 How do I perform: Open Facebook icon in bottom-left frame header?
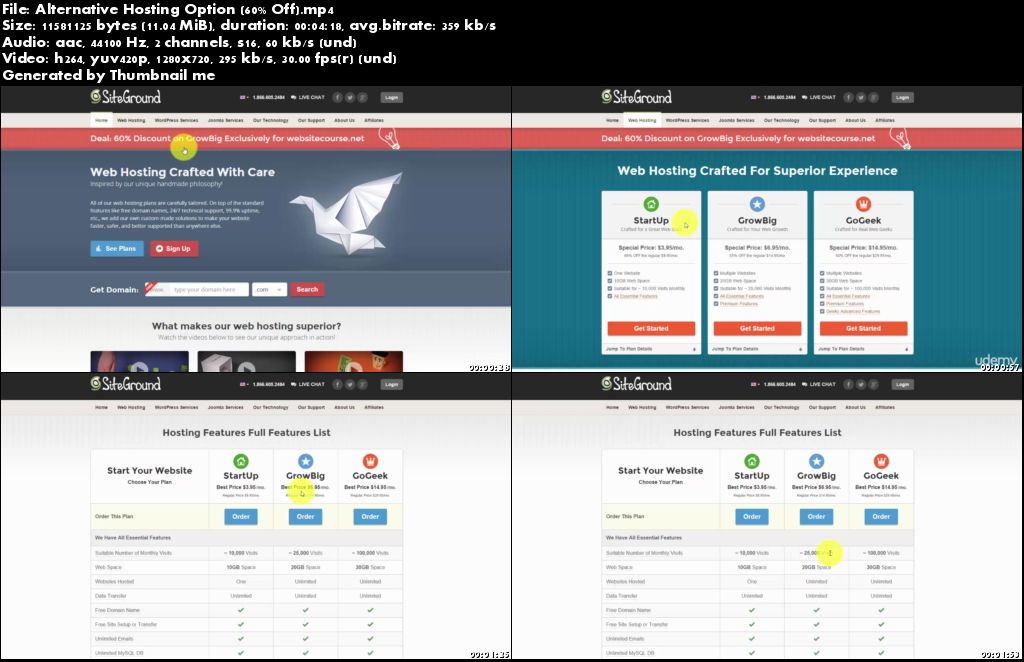[x=338, y=384]
